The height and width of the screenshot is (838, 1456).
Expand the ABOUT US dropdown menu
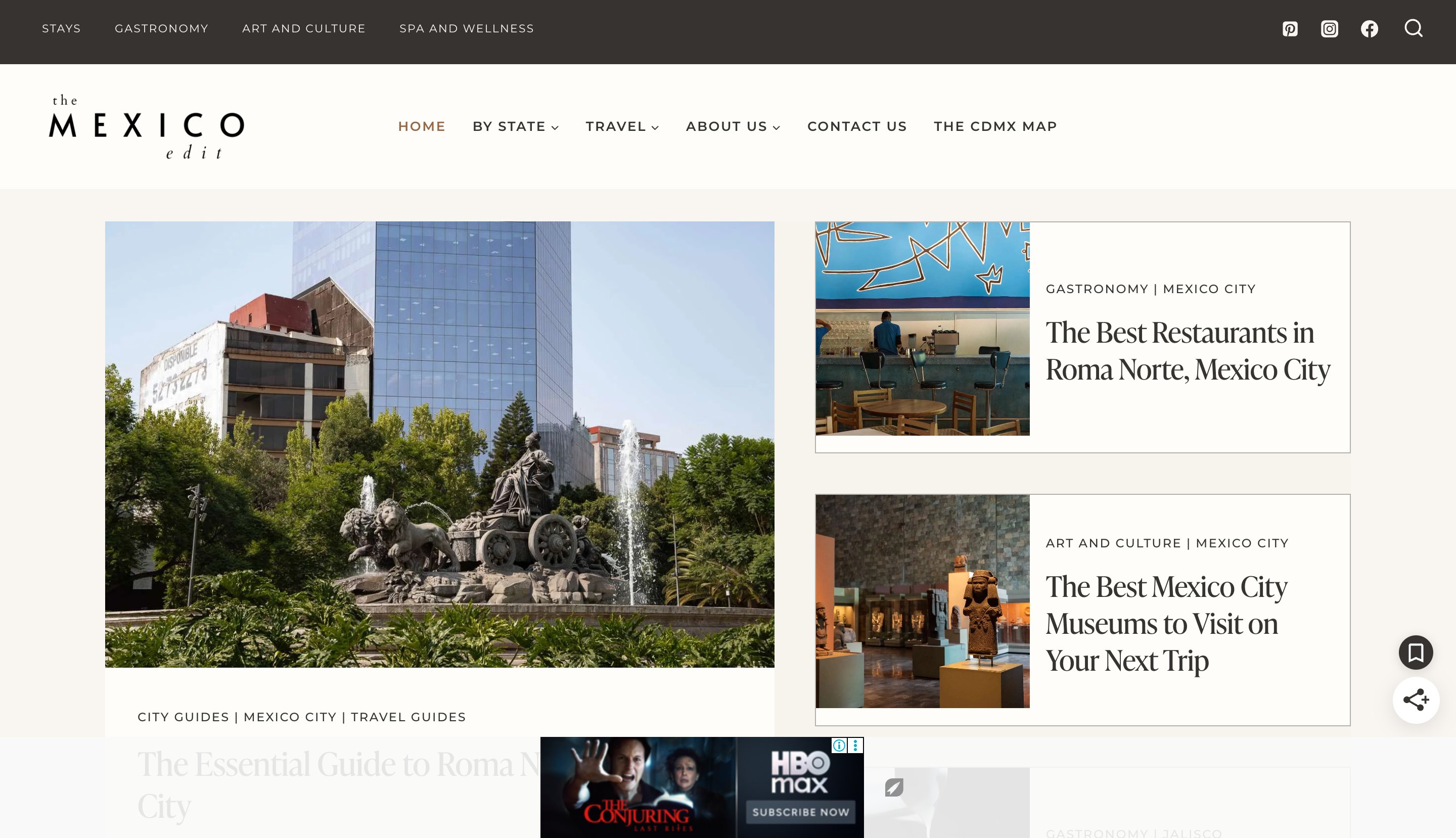pyautogui.click(x=733, y=126)
